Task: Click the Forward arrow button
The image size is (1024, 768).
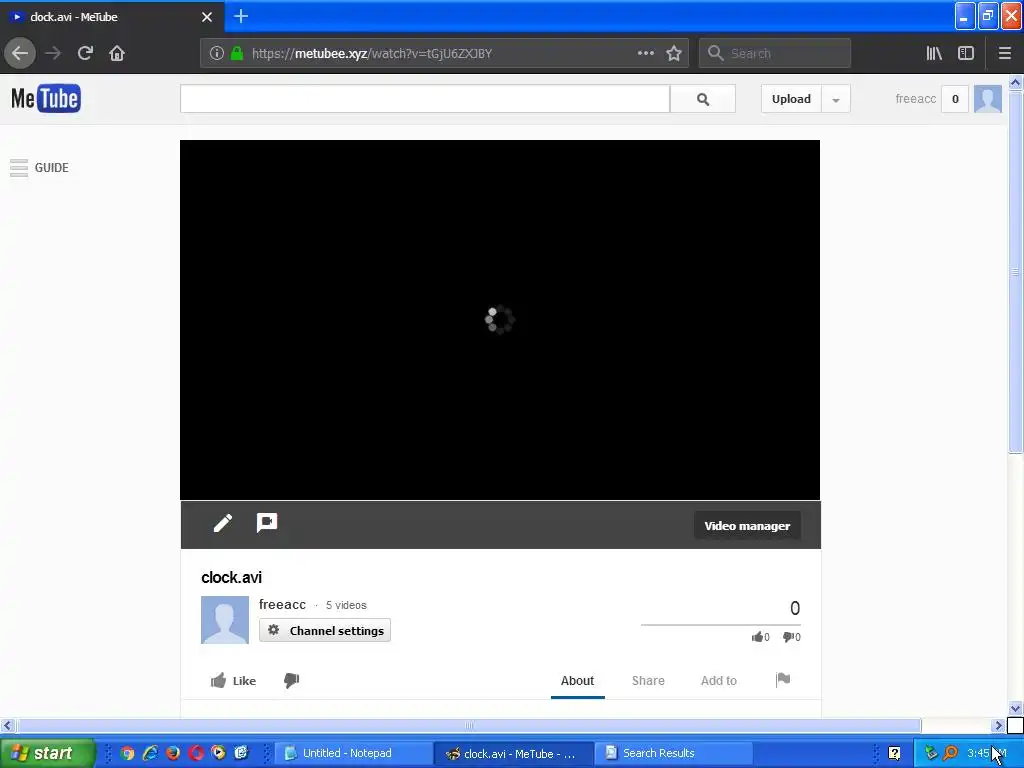Action: pyautogui.click(x=53, y=53)
